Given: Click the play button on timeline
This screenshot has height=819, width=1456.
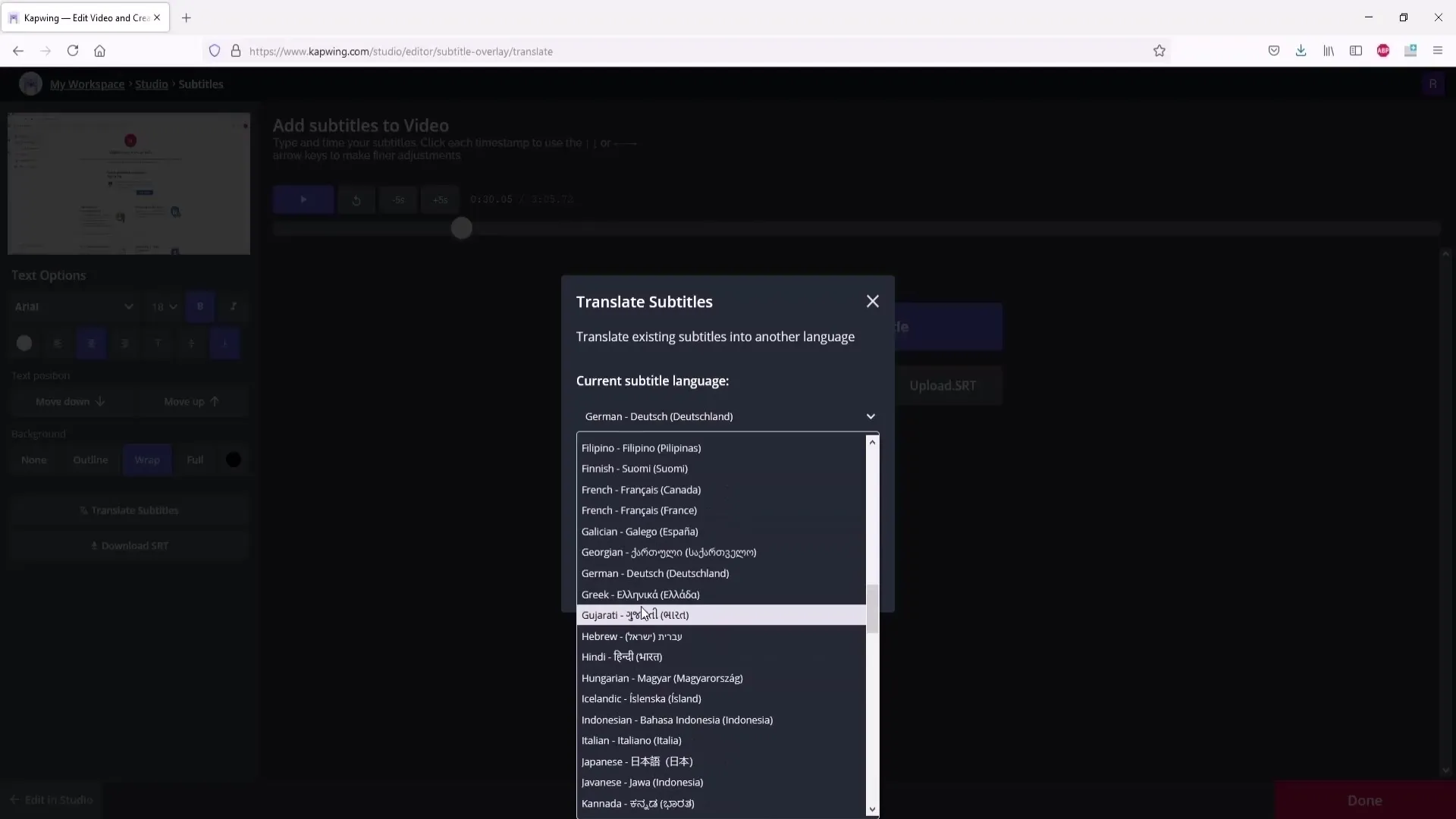Looking at the screenshot, I should [302, 199].
